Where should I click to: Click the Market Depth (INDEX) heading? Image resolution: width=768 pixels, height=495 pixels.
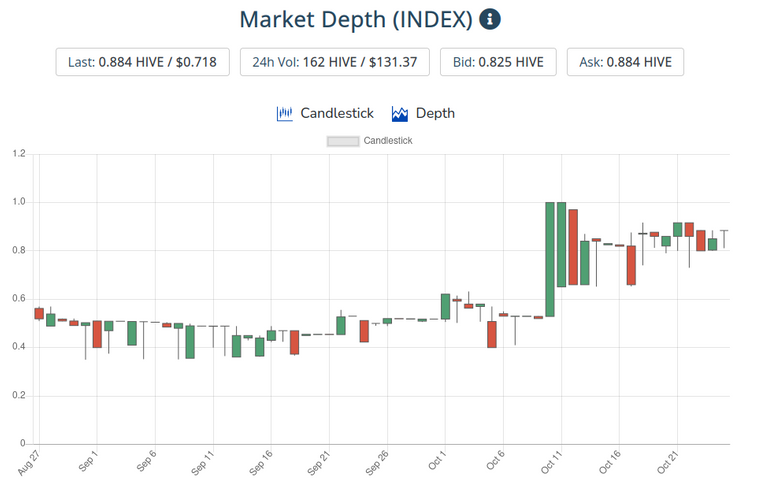pyautogui.click(x=356, y=20)
